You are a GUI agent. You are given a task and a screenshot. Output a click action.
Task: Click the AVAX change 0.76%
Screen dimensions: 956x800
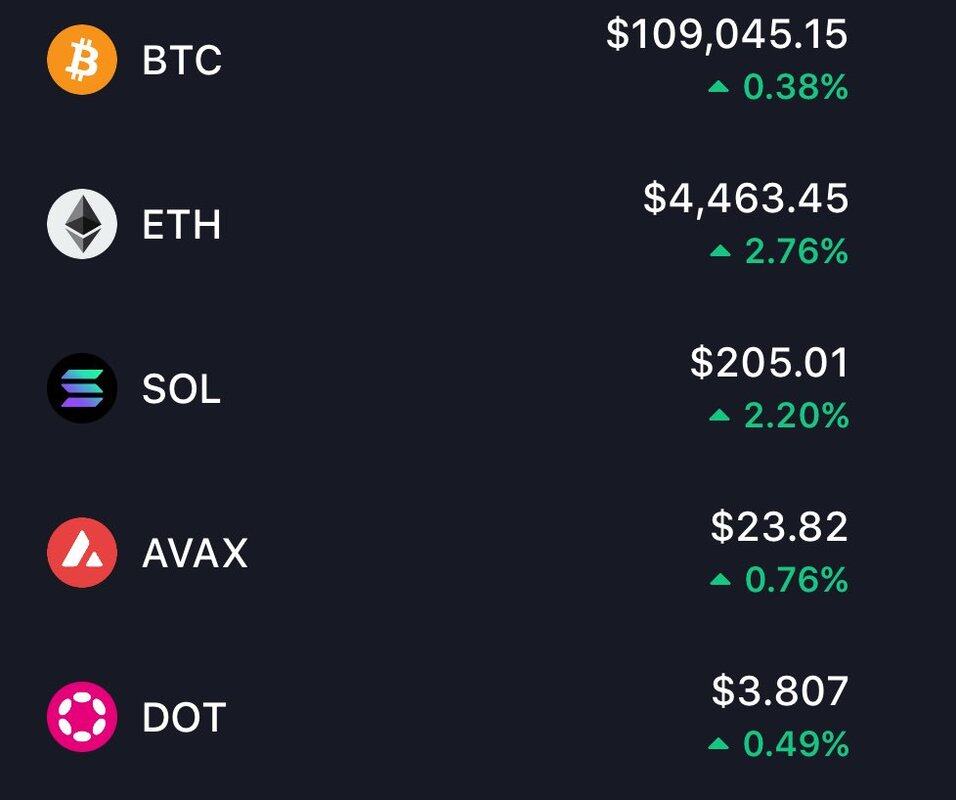point(797,579)
